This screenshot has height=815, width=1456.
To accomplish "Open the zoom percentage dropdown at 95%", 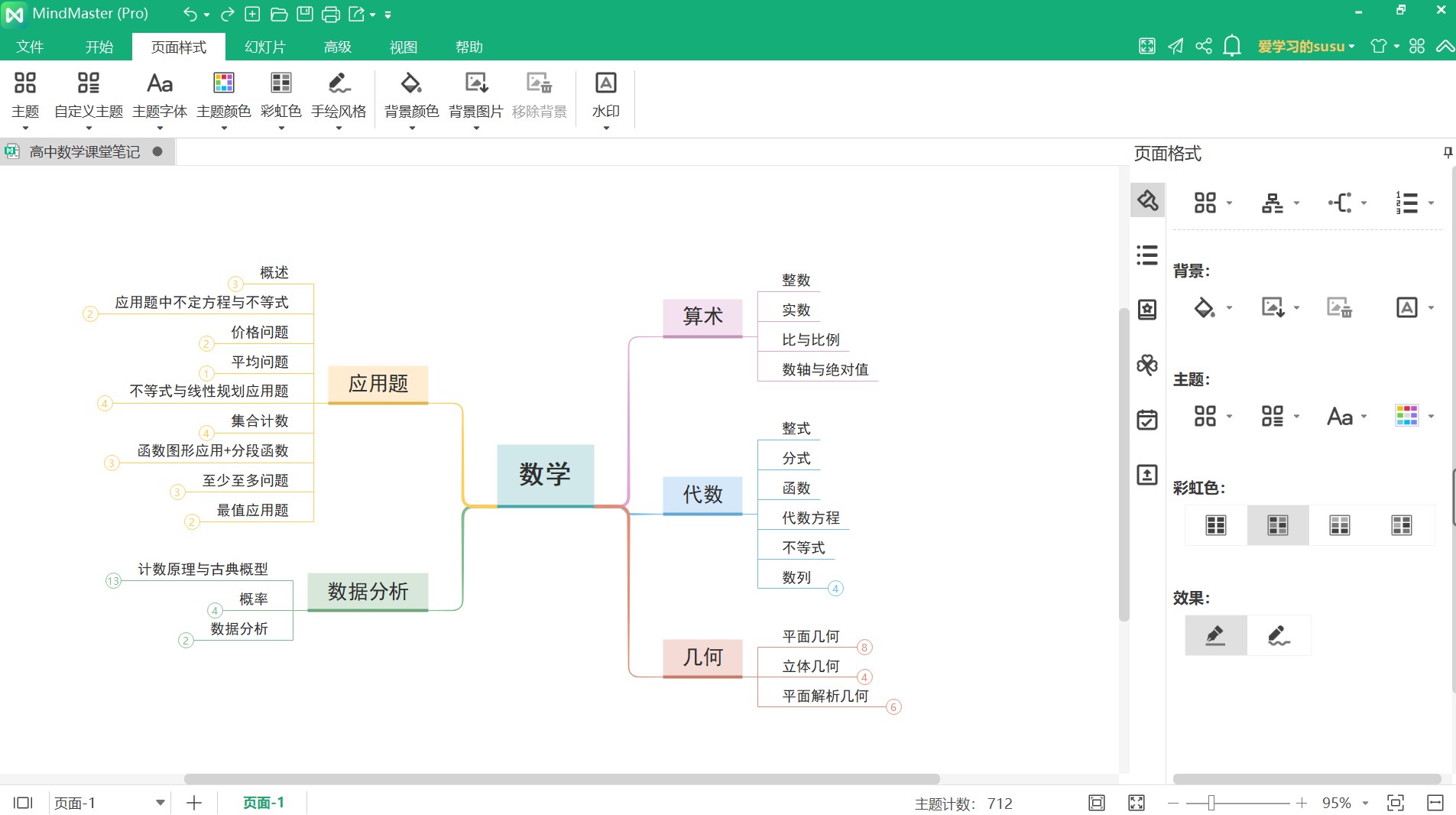I will pyautogui.click(x=1365, y=803).
